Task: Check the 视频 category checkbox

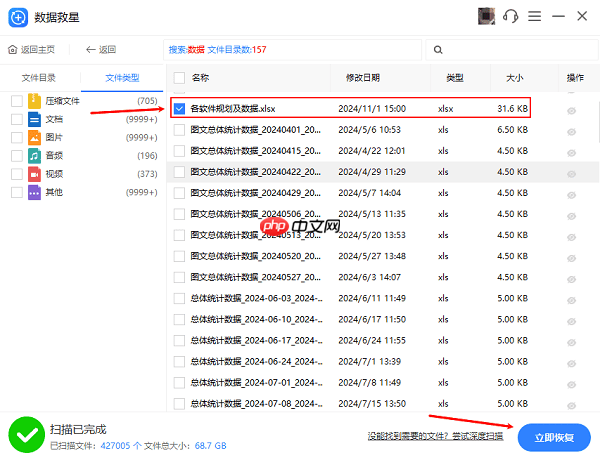Action: (x=17, y=174)
